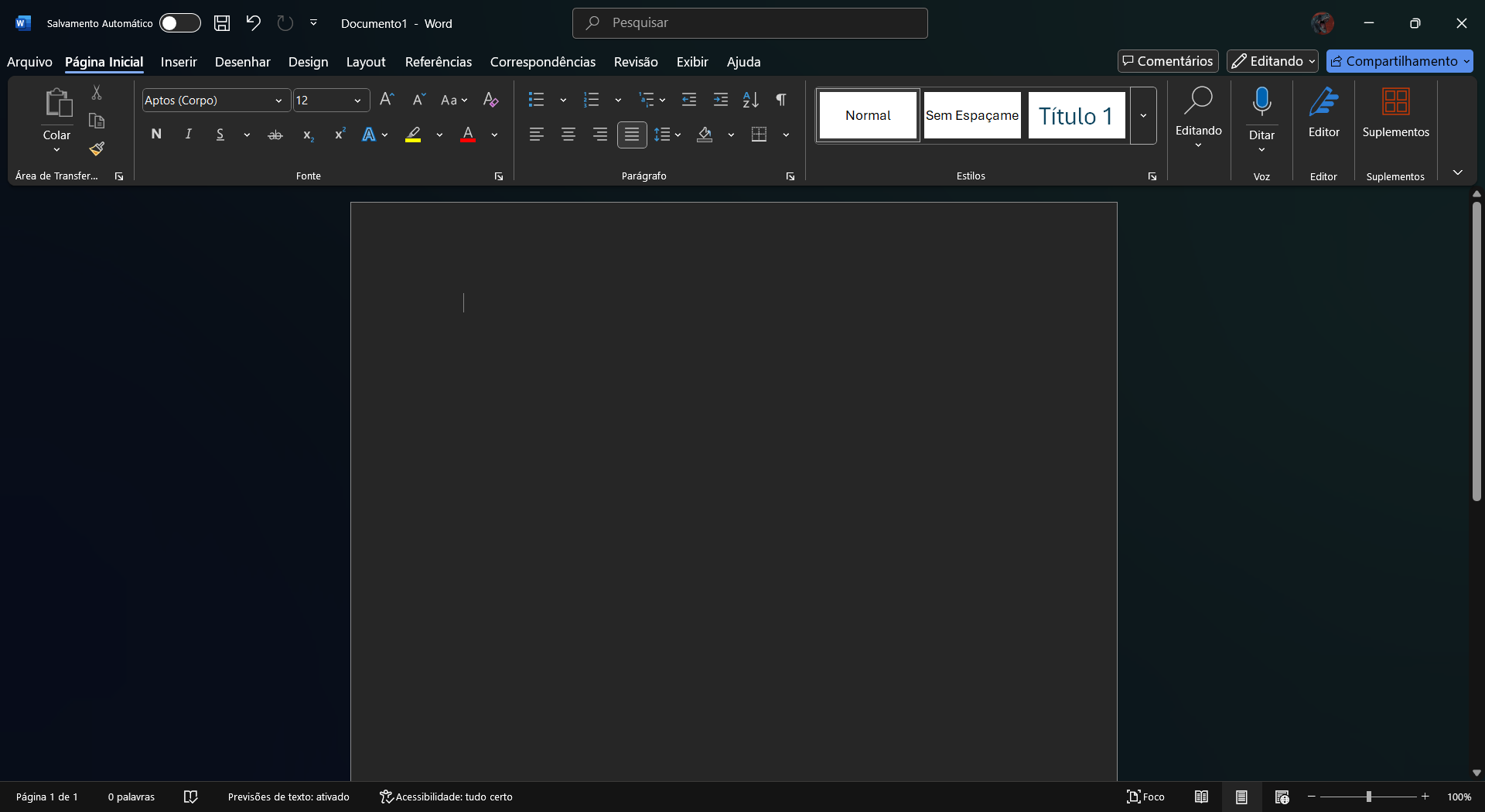The image size is (1485, 812).
Task: Toggle bulleted list
Action: tap(537, 100)
